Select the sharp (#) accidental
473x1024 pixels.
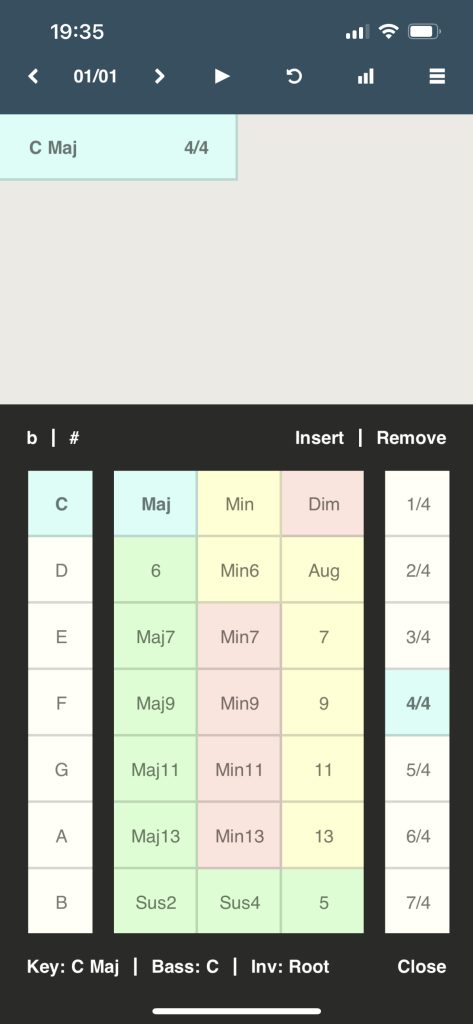pos(74,438)
